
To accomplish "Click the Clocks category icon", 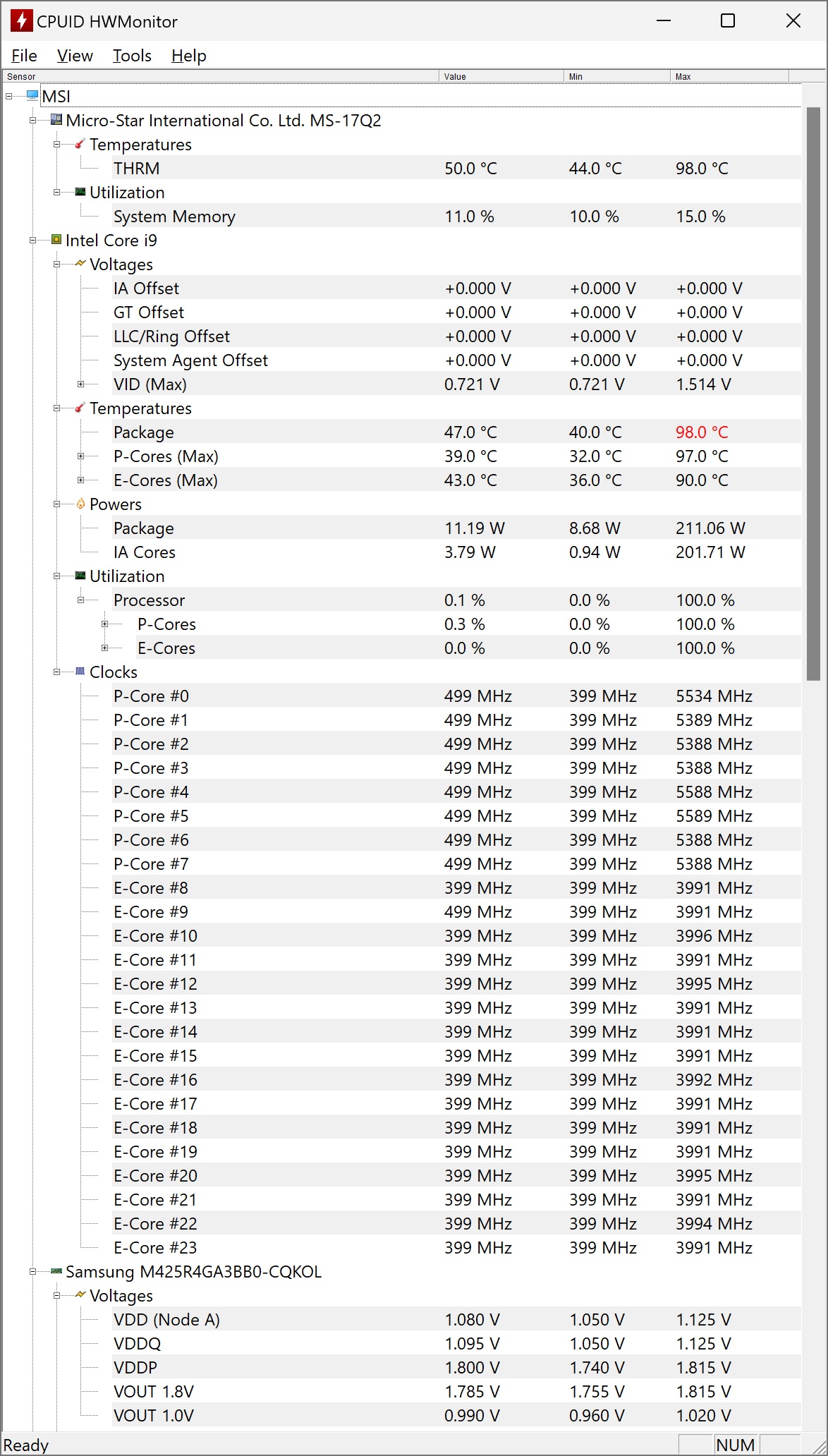I will [80, 672].
